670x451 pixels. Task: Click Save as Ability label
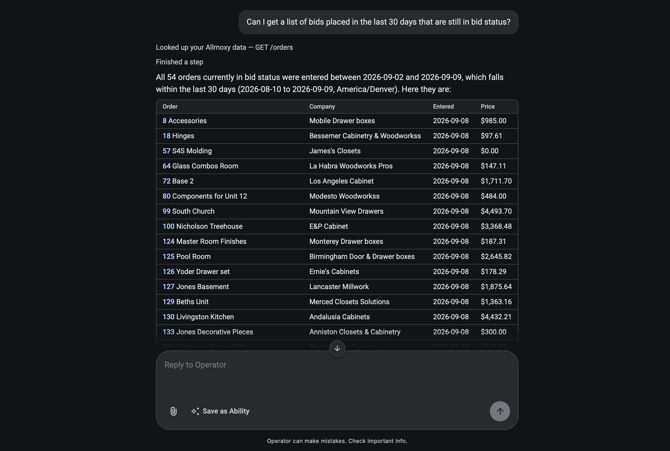pos(226,411)
